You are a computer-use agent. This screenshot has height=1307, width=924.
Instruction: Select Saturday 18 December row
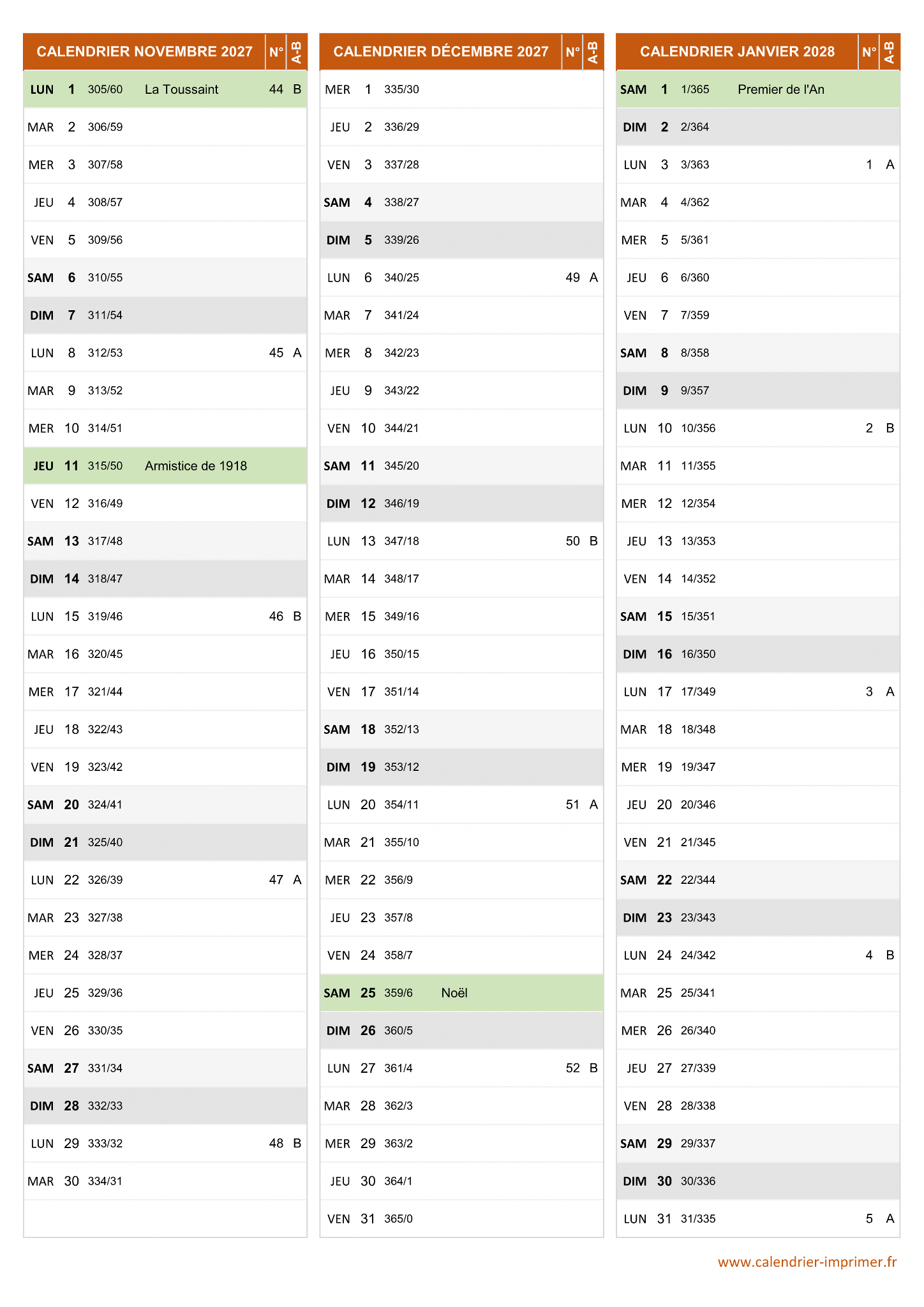click(461, 729)
